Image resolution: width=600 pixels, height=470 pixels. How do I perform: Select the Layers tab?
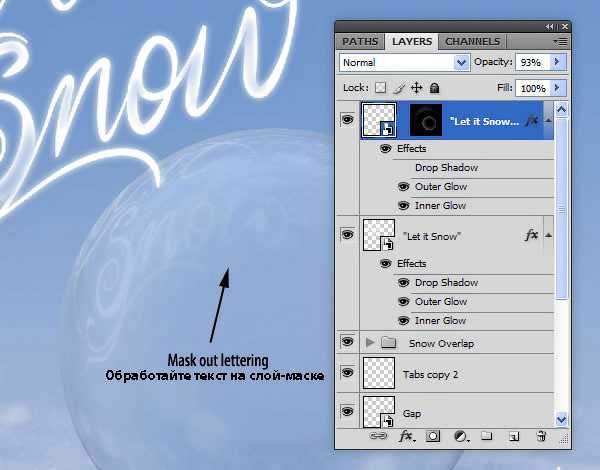click(x=412, y=41)
